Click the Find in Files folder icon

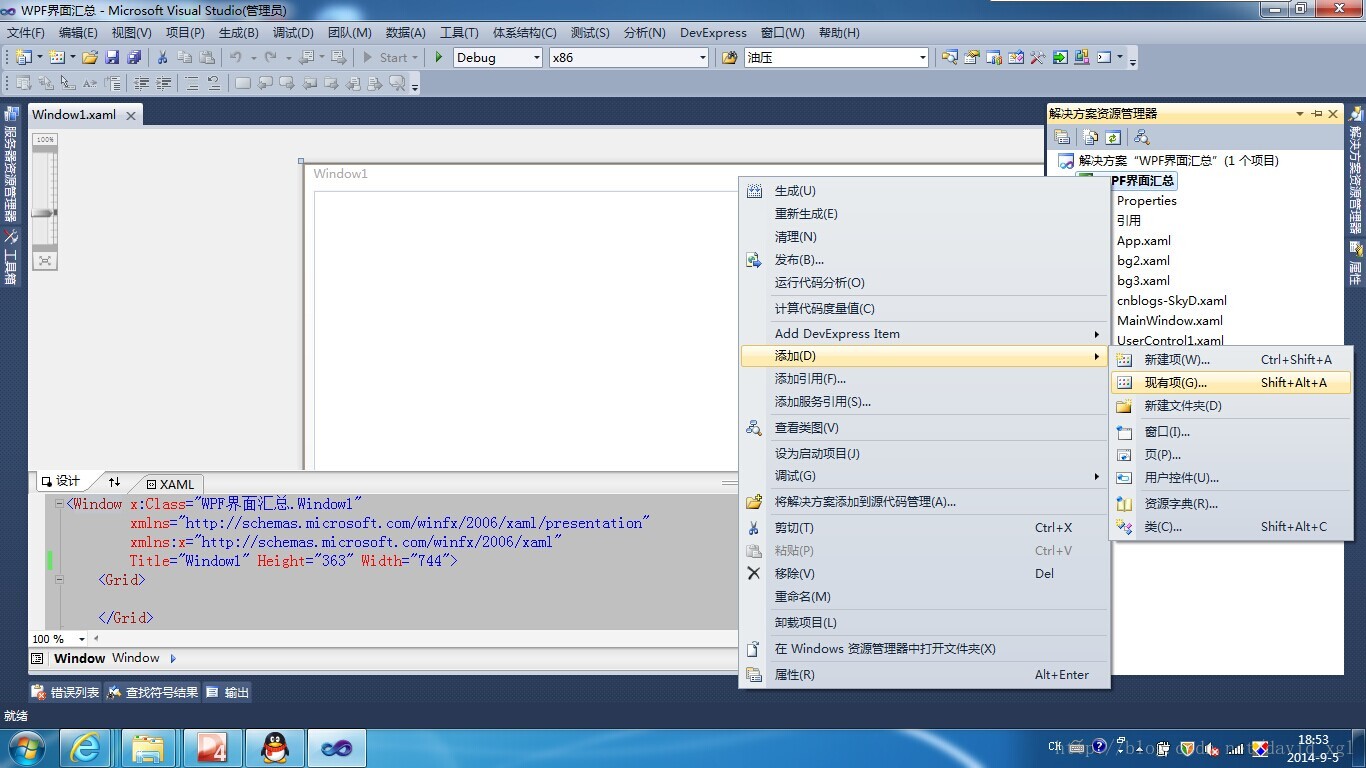[730, 57]
